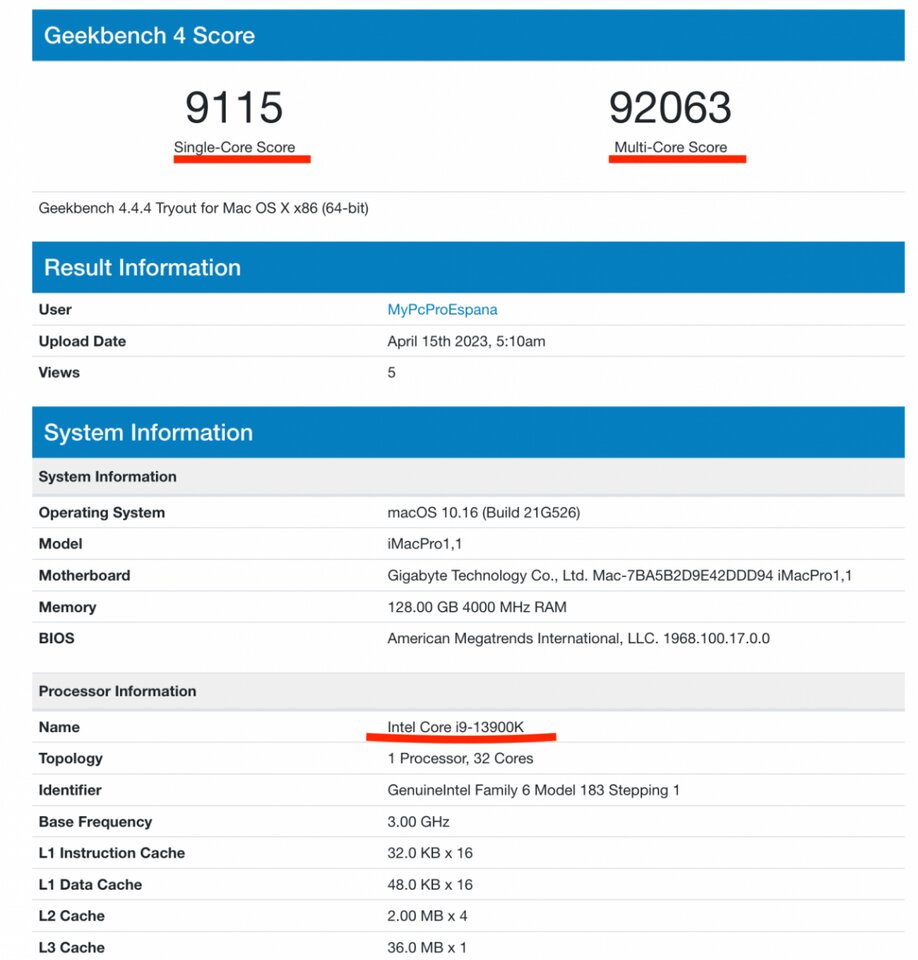Screen dimensions: 918x960
Task: Click the Geekbench 4.4.4 Tryout version text
Action: point(203,208)
